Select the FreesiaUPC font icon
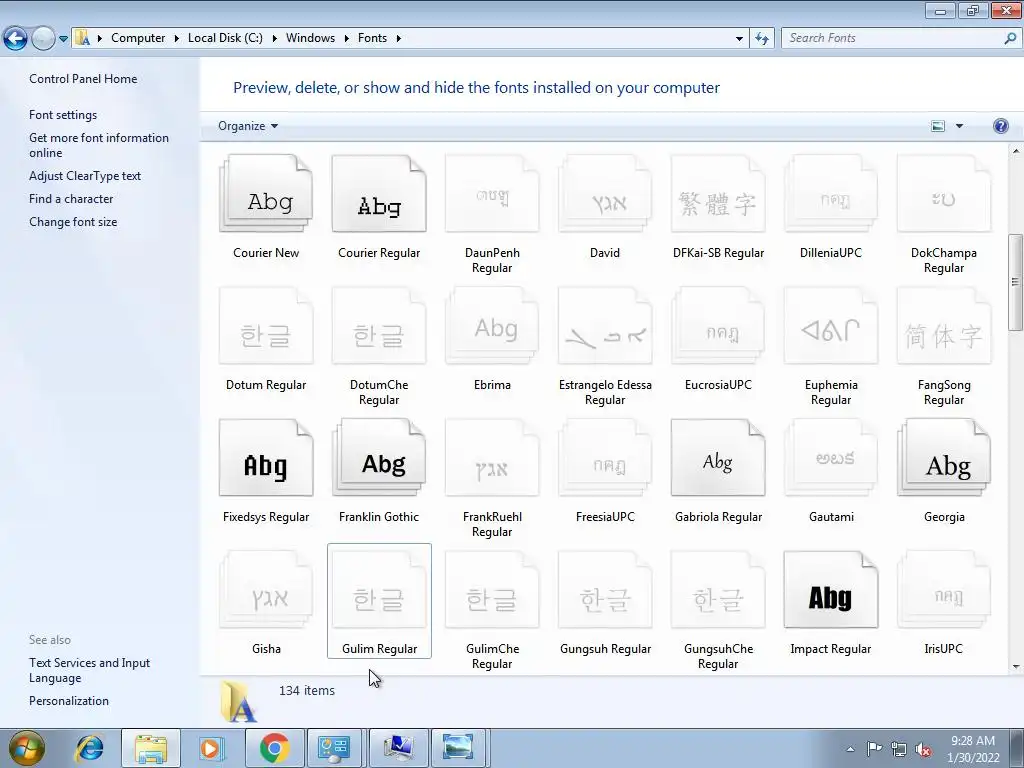The image size is (1024, 768). point(605,458)
